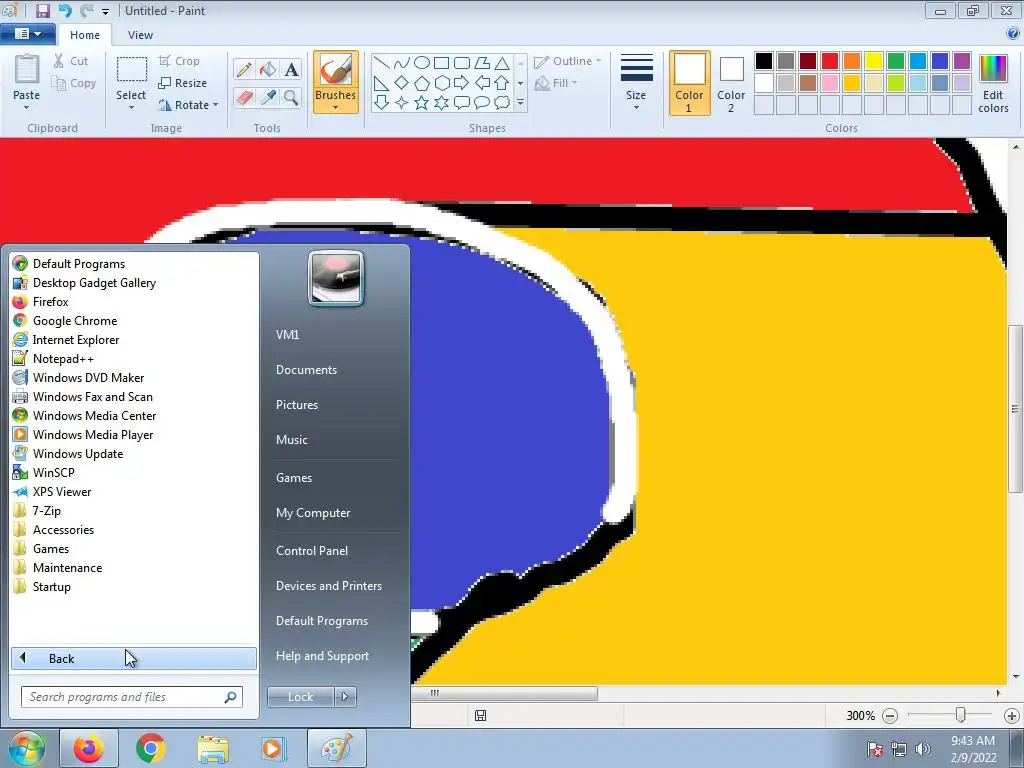Select the Color picker eyedropper tool
Viewport: 1024px width, 768px height.
click(x=268, y=98)
